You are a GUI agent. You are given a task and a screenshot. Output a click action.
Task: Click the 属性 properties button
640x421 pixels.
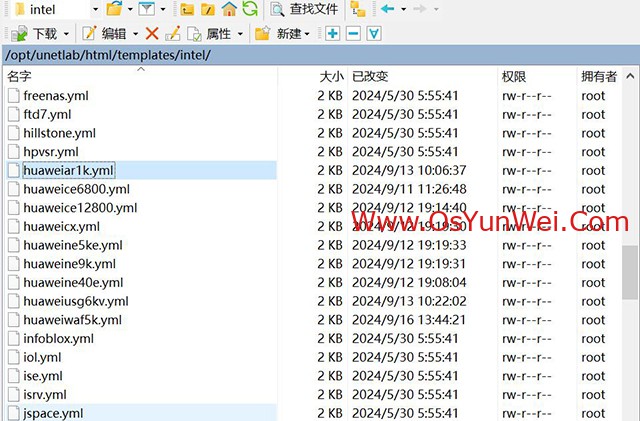[x=209, y=33]
